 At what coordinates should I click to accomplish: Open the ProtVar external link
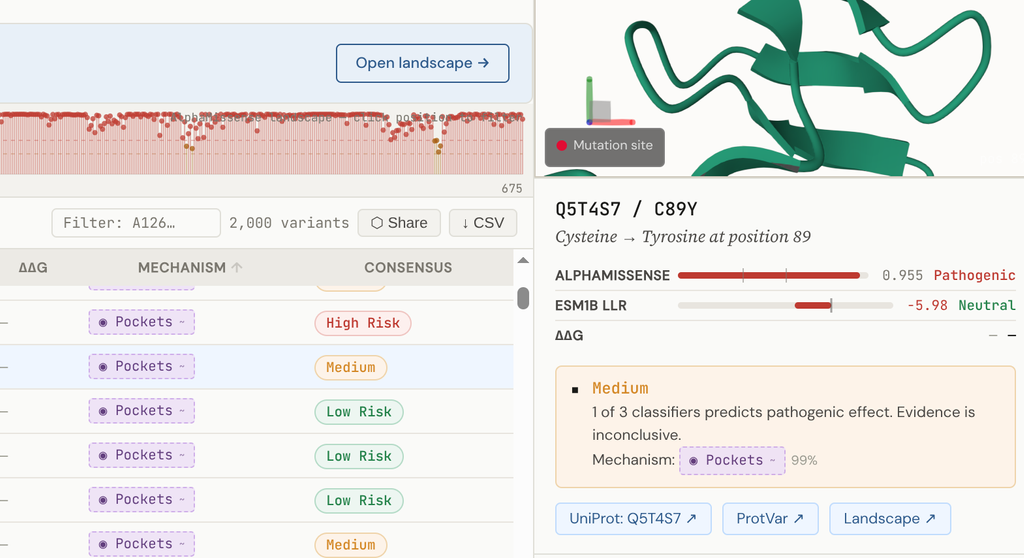click(x=770, y=519)
